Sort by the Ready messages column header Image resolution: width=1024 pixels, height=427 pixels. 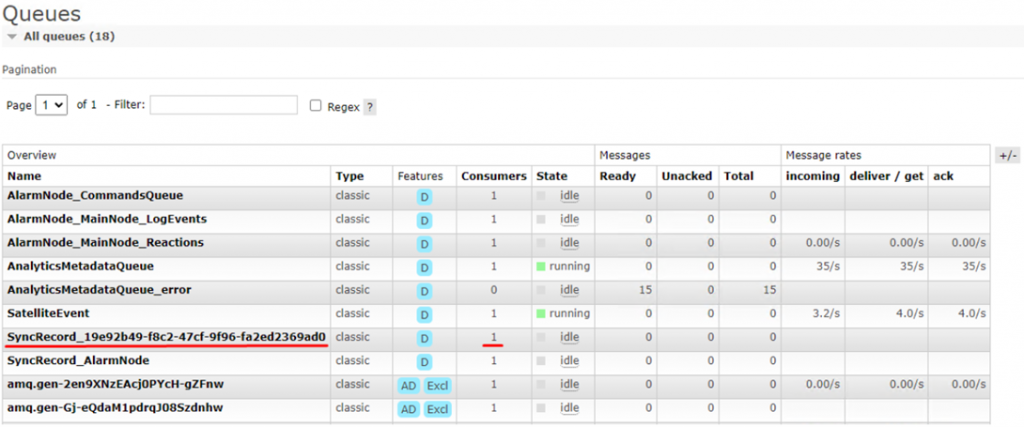click(617, 176)
